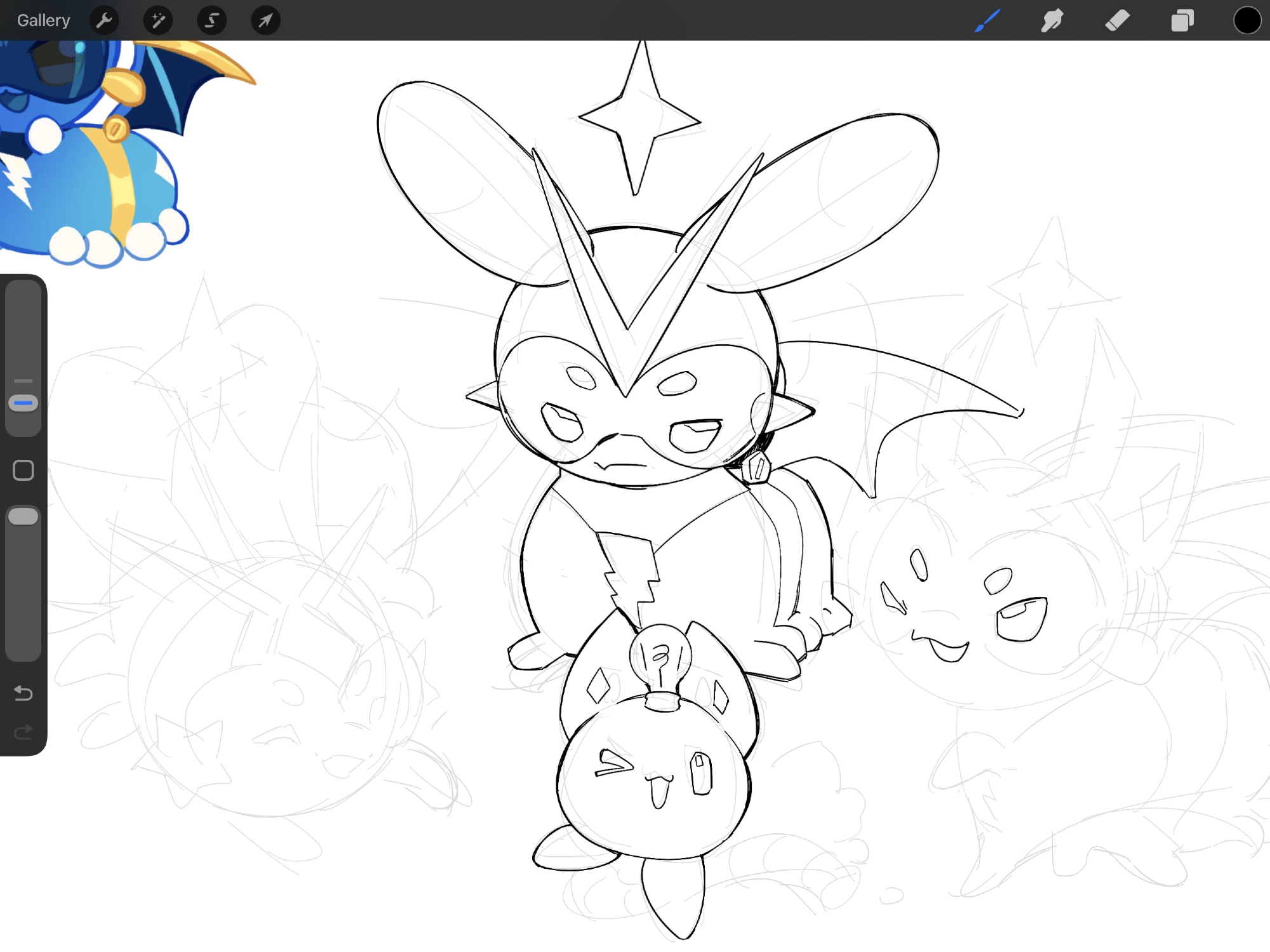Click the brush opacity slider handle
This screenshot has height=952, width=1270.
[23, 516]
